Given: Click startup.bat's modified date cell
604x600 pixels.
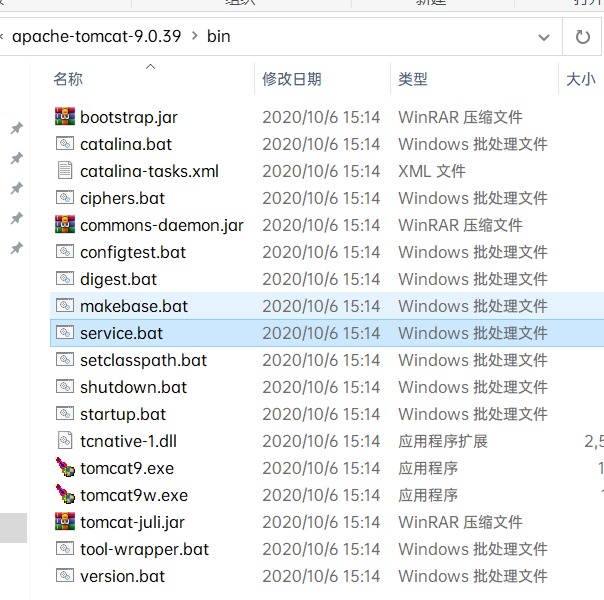Looking at the screenshot, I should click(x=321, y=414).
